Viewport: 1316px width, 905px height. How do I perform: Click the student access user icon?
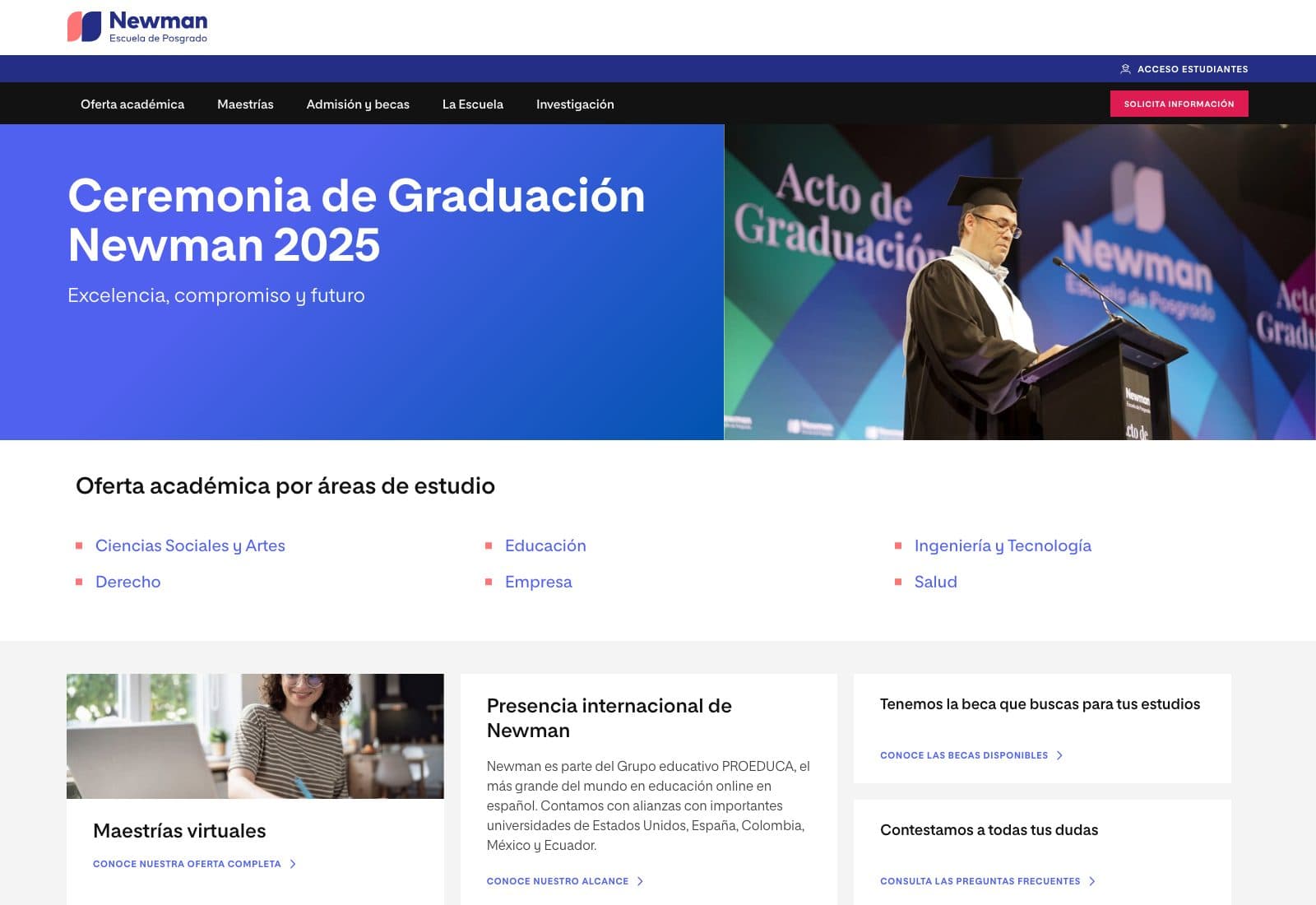point(1125,69)
